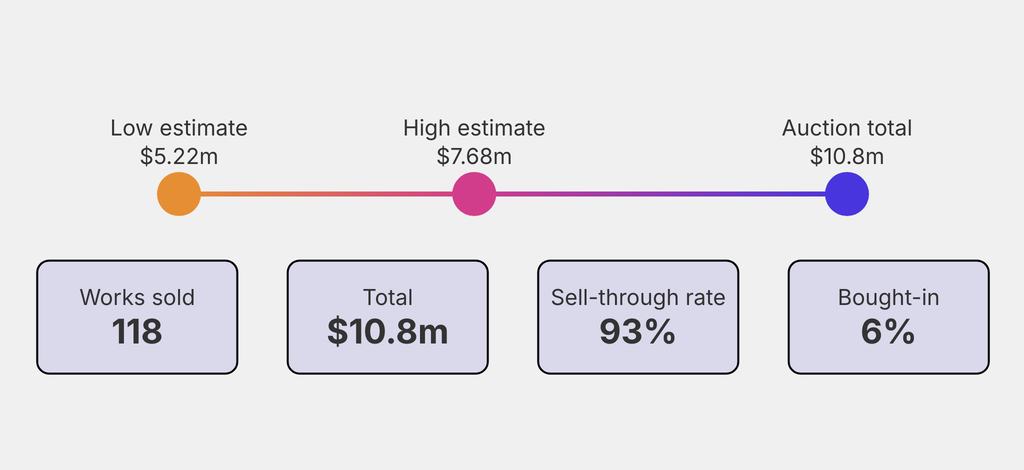Select the bold $10.8m in the Total card
The image size is (1024, 470).
tap(388, 332)
